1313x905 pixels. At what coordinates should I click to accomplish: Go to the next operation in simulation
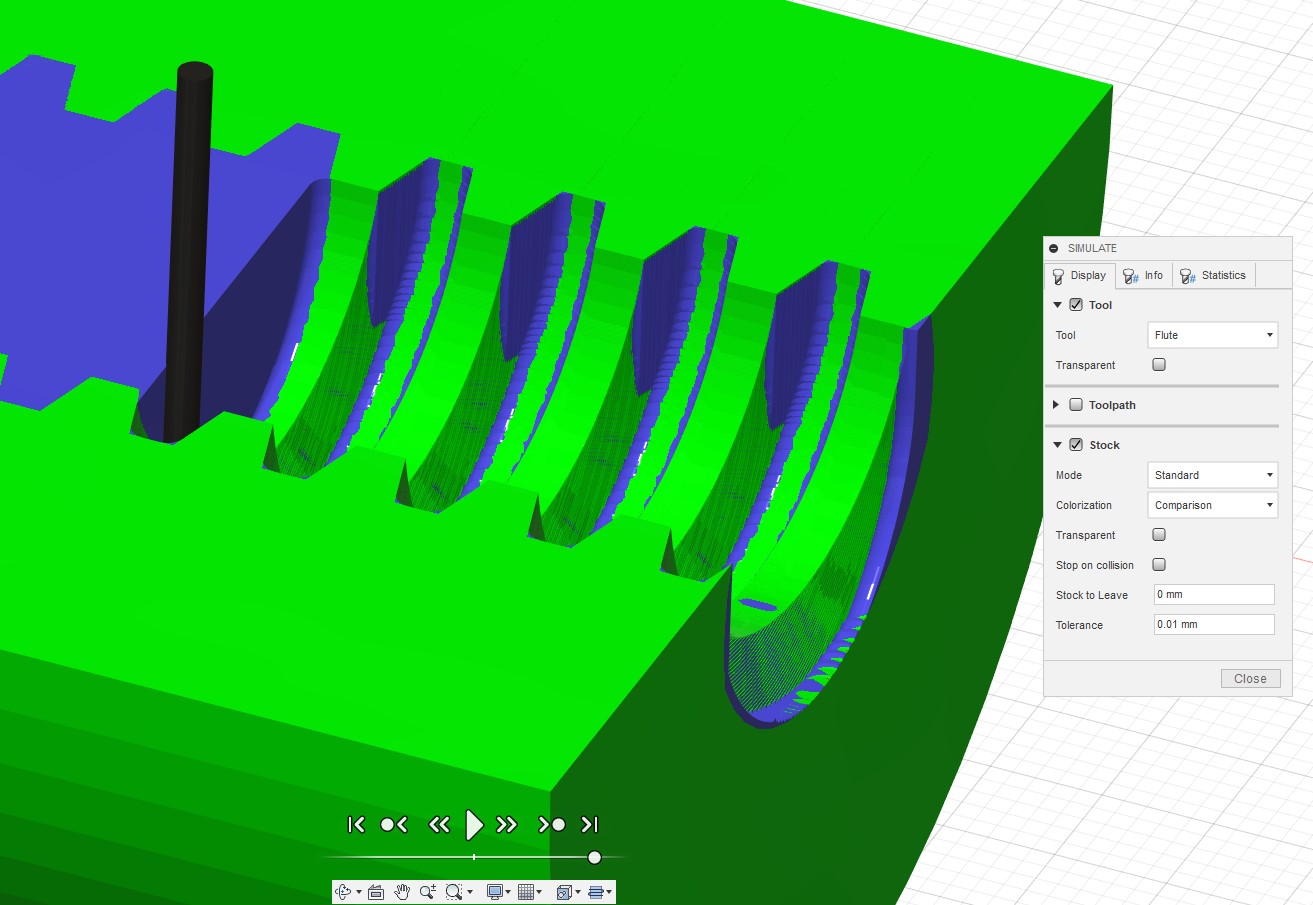click(x=553, y=825)
